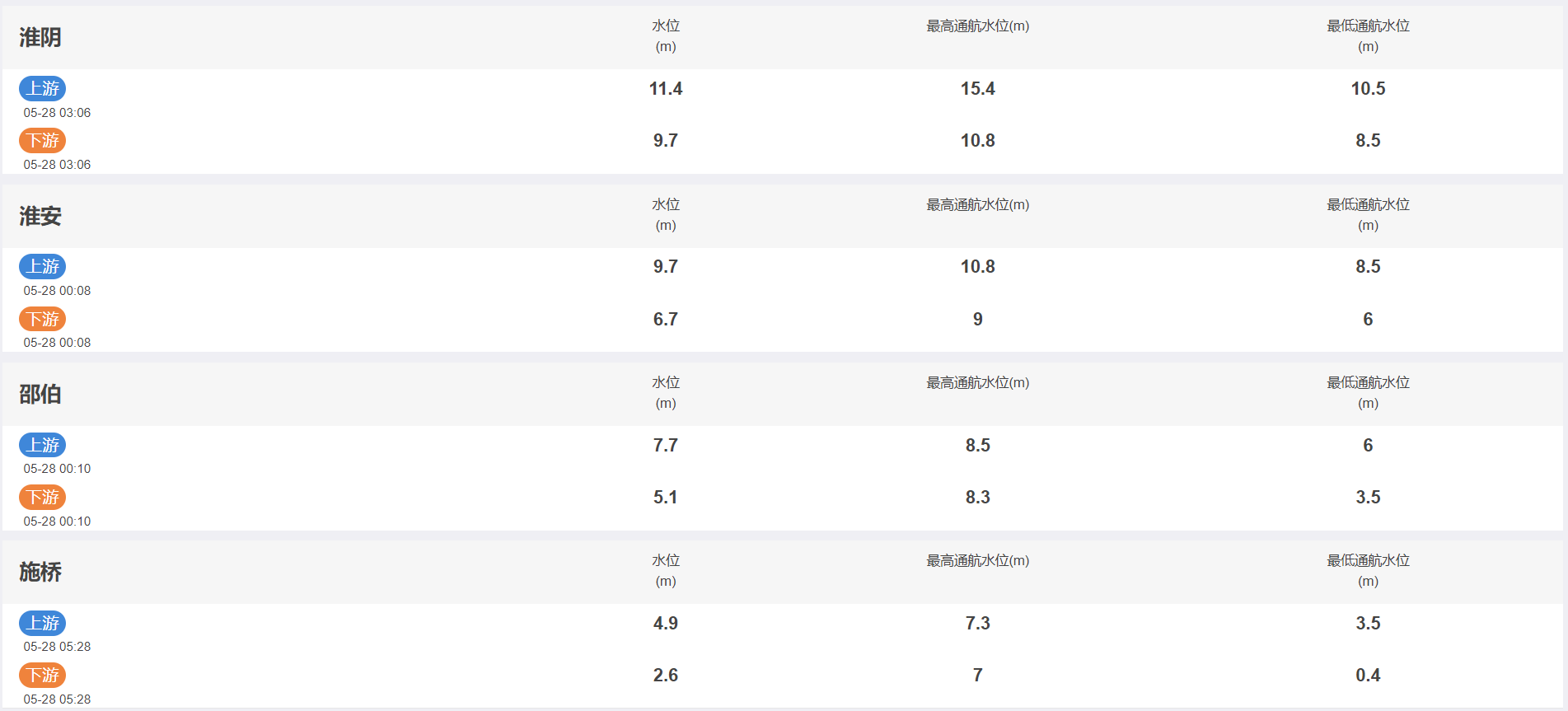The height and width of the screenshot is (711, 1568).
Task: Select the 施桥 station heading
Action: (x=40, y=572)
